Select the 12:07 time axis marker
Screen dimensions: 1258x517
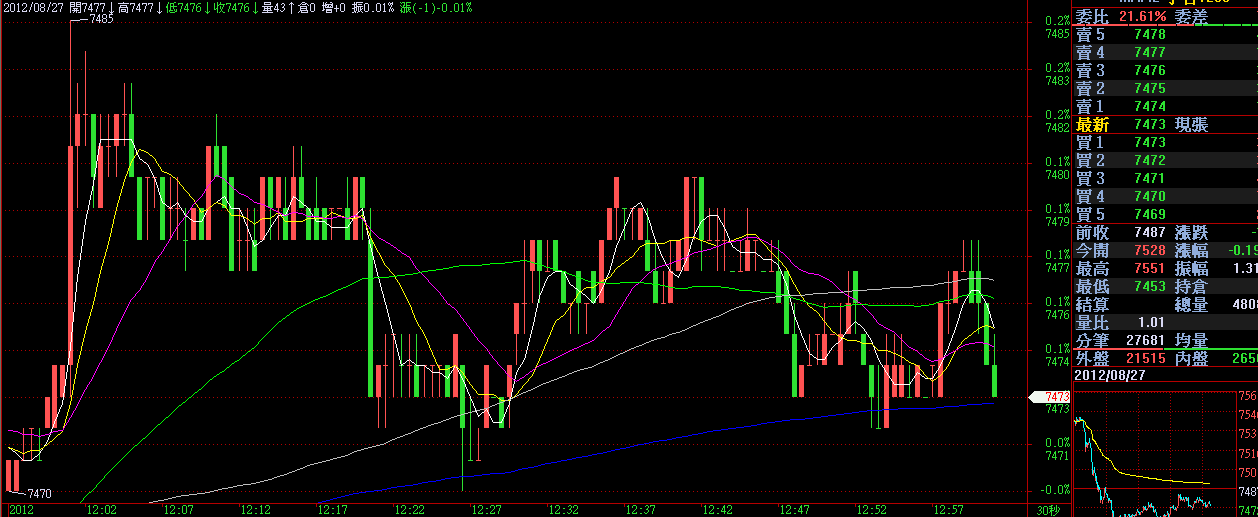pyautogui.click(x=179, y=510)
